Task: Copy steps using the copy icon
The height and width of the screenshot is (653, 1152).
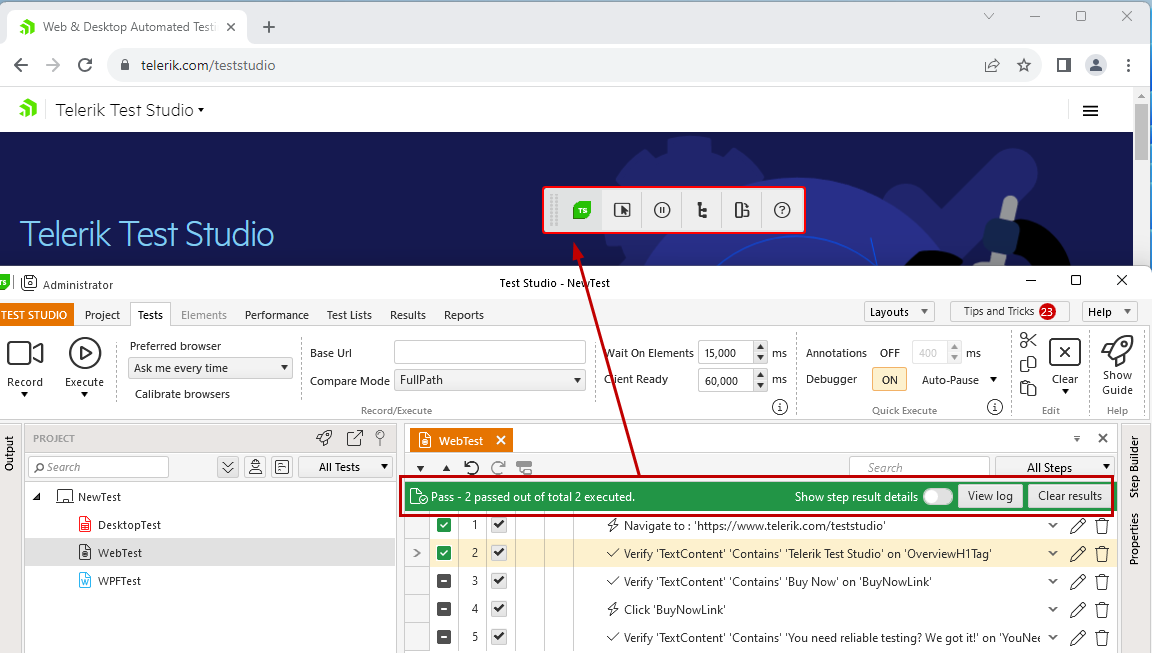Action: (1028, 364)
